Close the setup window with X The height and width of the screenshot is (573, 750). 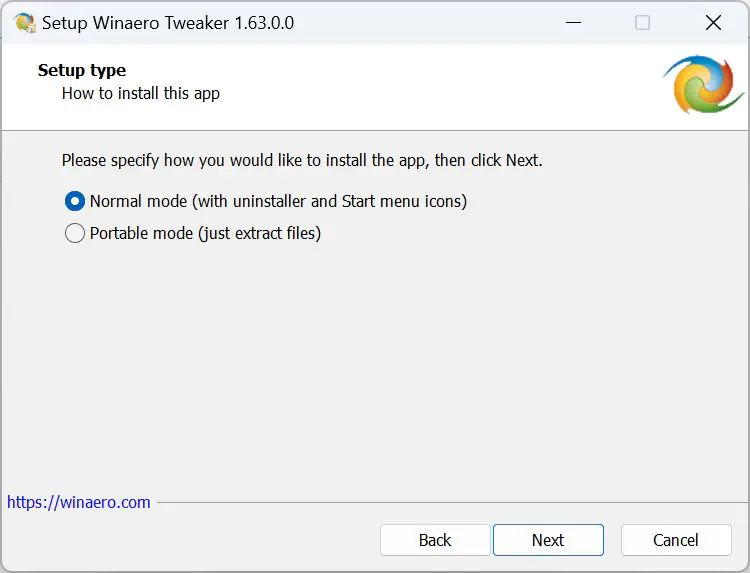[x=713, y=23]
